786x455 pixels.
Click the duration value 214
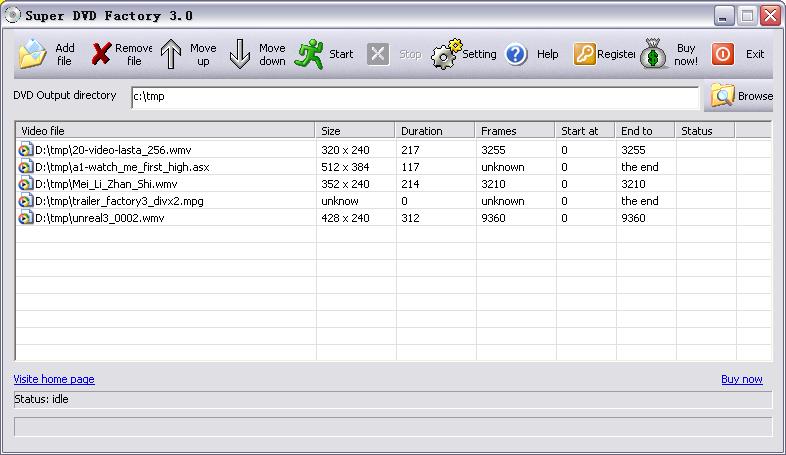click(410, 184)
